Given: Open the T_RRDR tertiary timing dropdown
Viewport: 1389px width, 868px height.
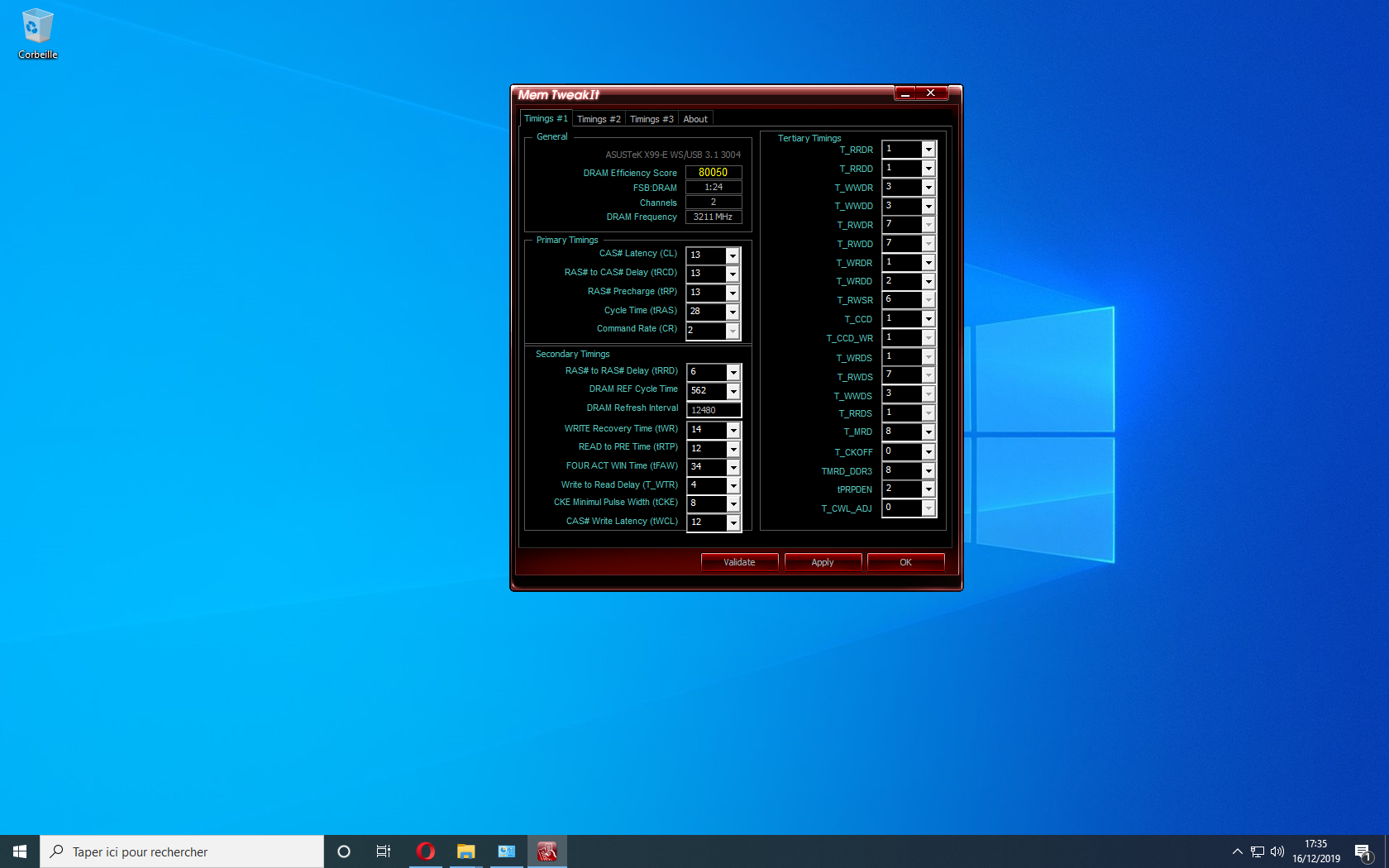Looking at the screenshot, I should click(x=928, y=150).
